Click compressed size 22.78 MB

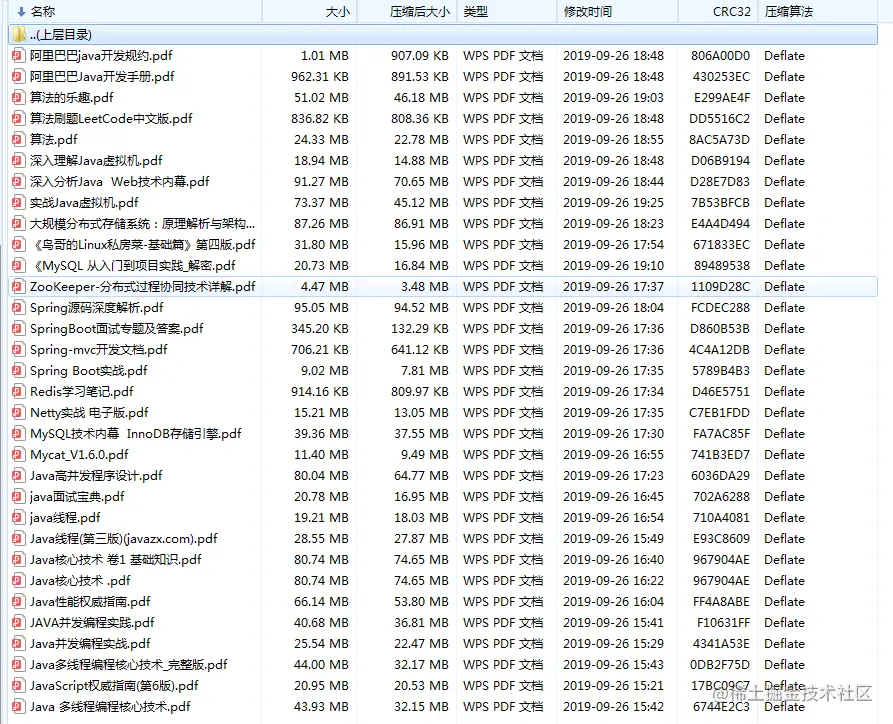[421, 140]
